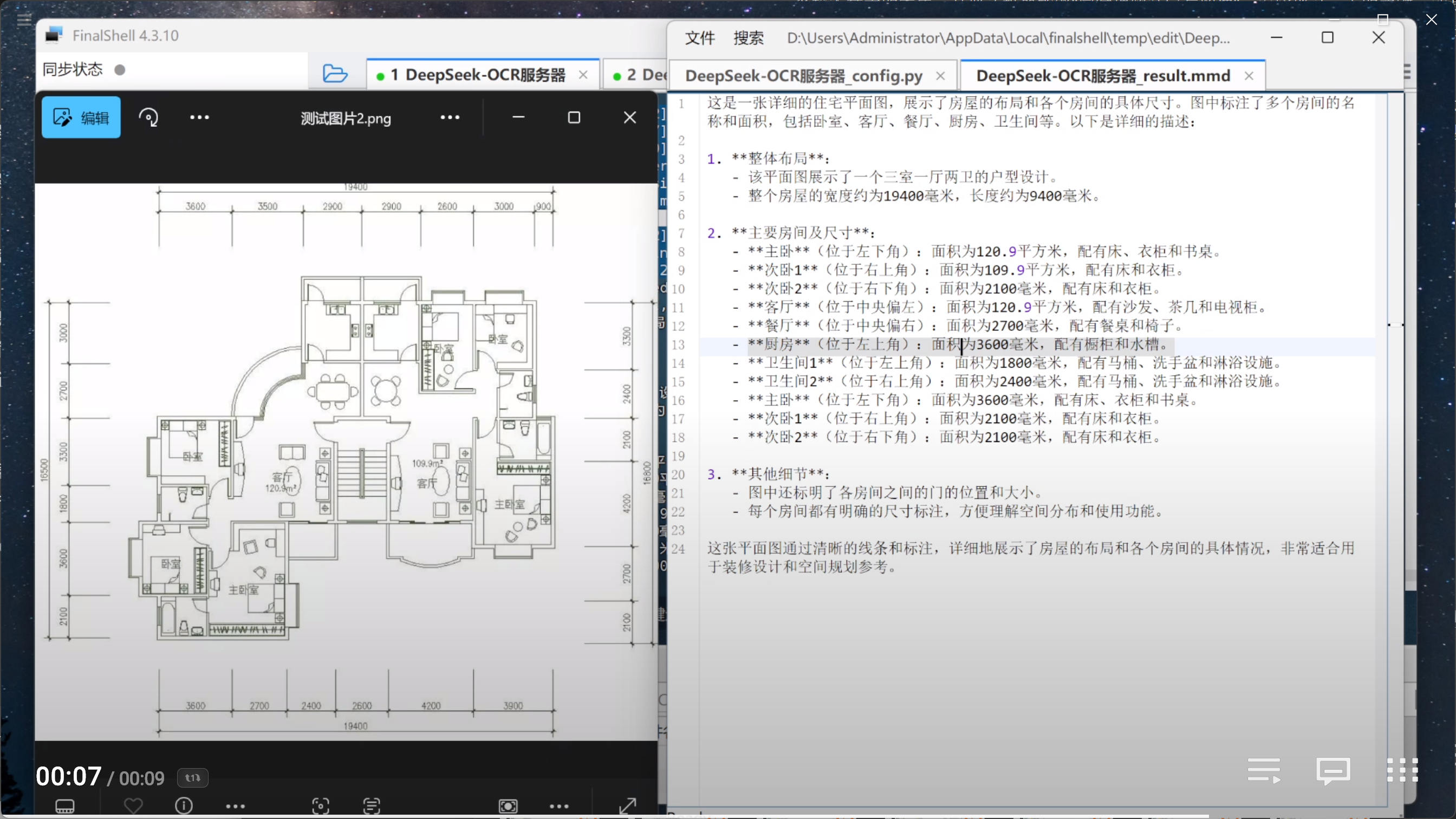Screen dimensions: 1456x819
Task: Open the folder icon in FinalShell
Action: click(335, 74)
